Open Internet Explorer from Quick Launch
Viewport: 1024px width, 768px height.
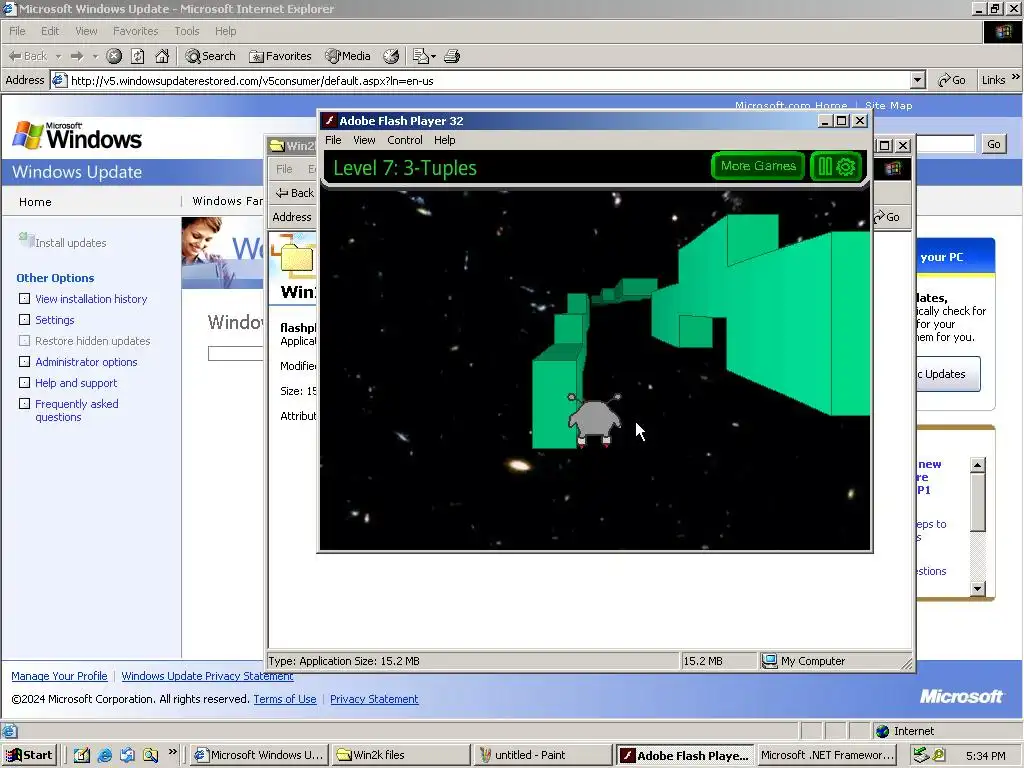coord(104,755)
